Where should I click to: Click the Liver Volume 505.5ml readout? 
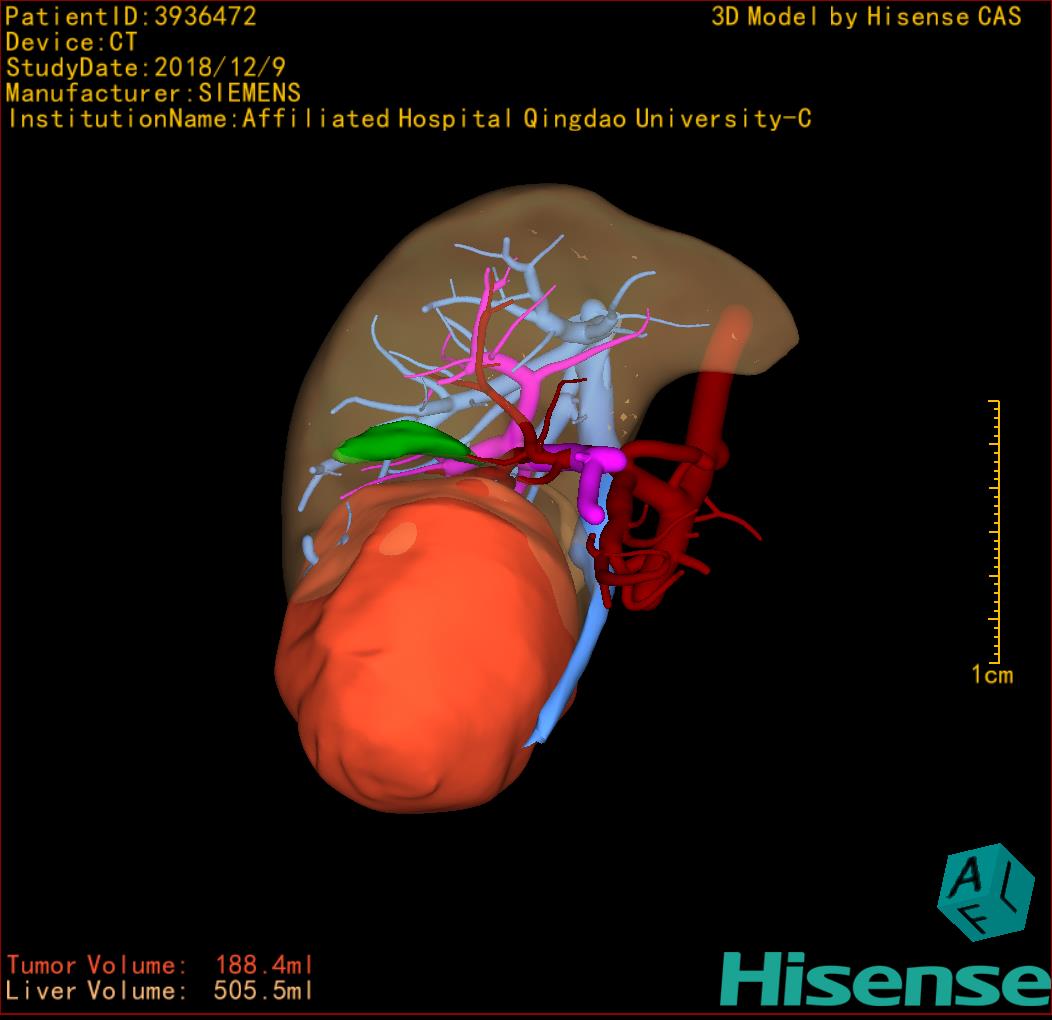point(160,991)
